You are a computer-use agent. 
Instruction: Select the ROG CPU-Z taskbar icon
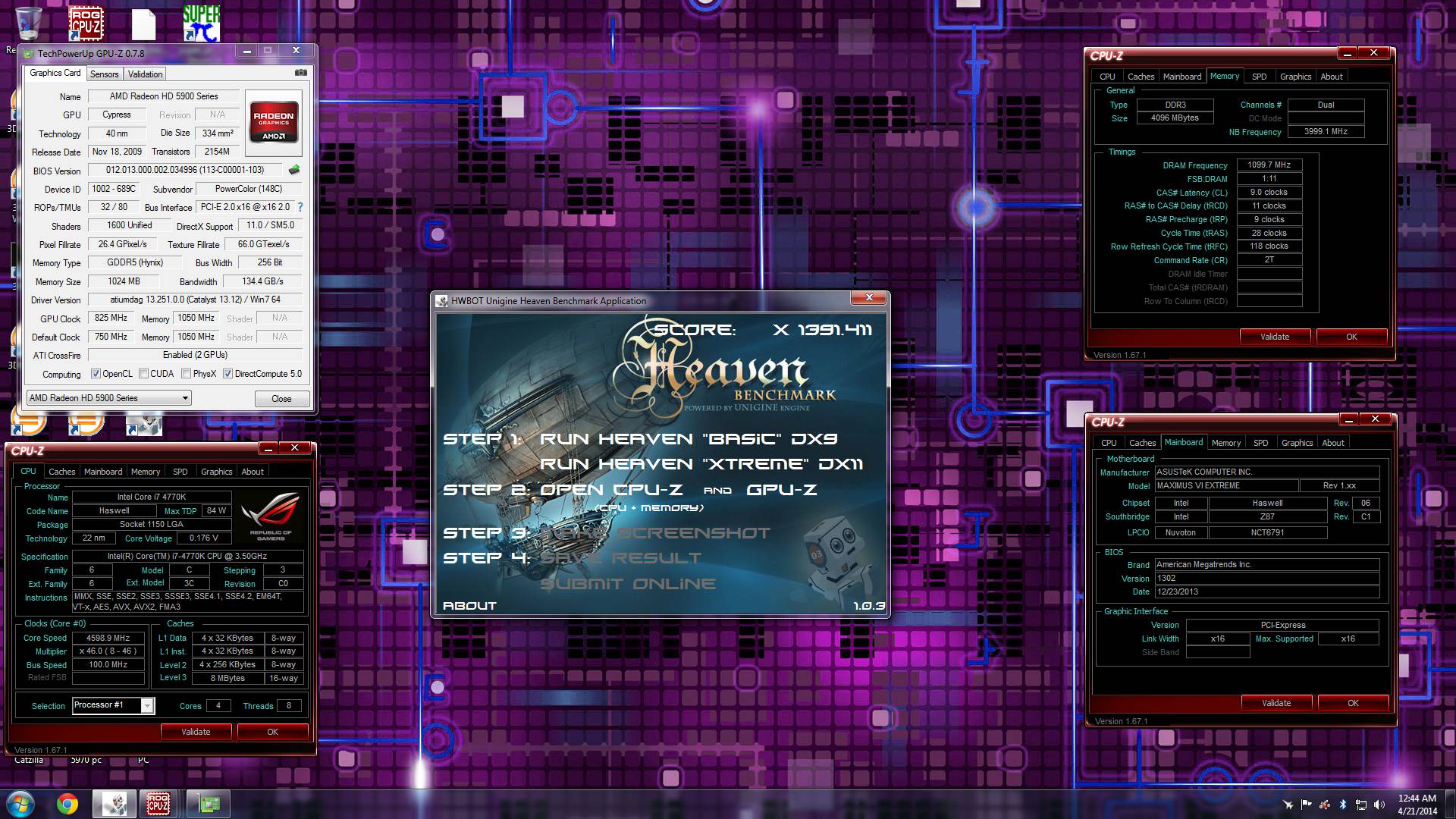pyautogui.click(x=158, y=804)
